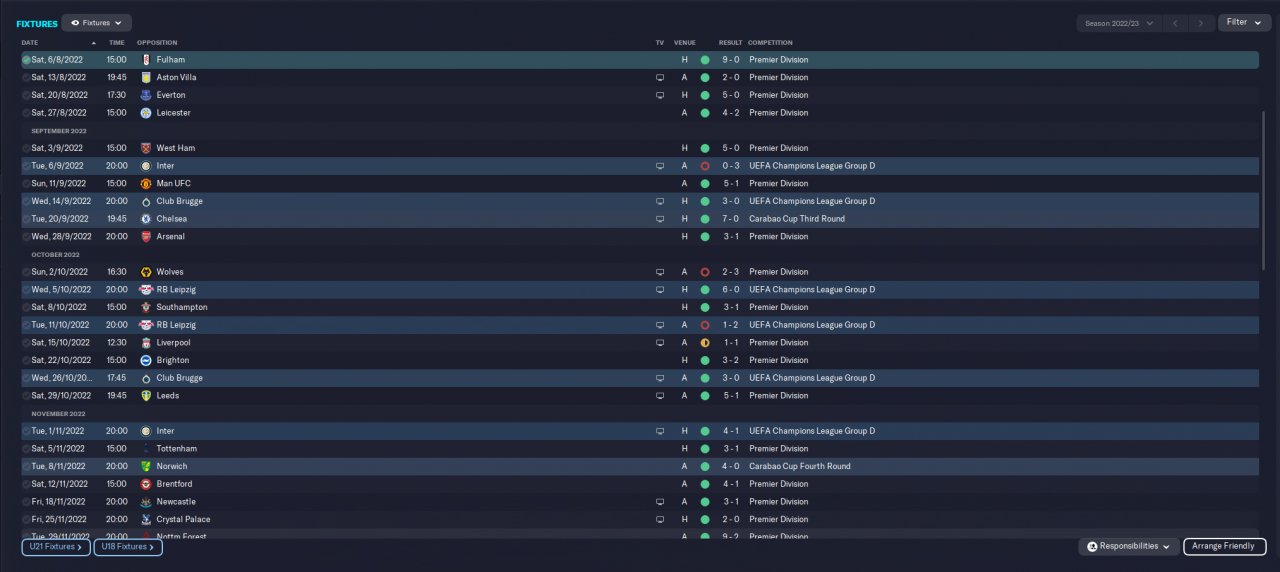Switch to U18 Fixtures
The height and width of the screenshot is (572, 1280).
128,547
